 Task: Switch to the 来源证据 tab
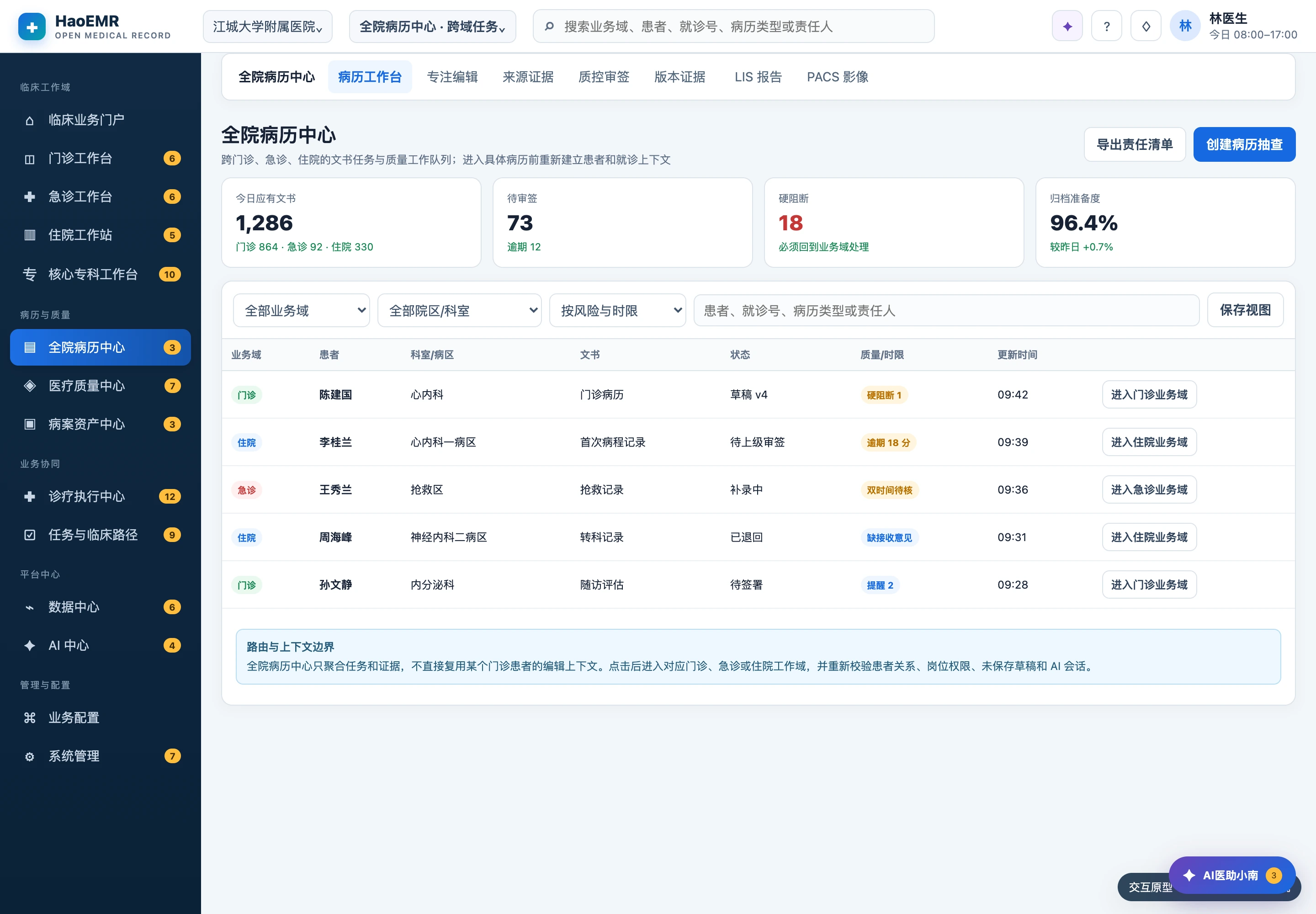coord(528,77)
